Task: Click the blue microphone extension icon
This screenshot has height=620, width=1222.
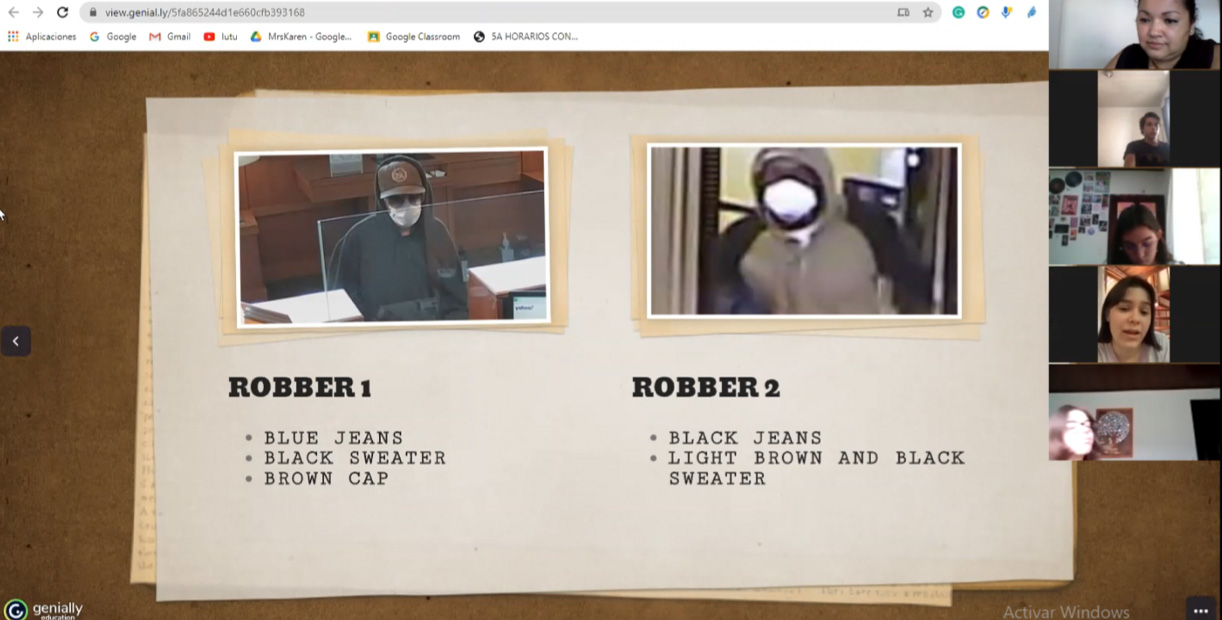Action: click(1006, 13)
